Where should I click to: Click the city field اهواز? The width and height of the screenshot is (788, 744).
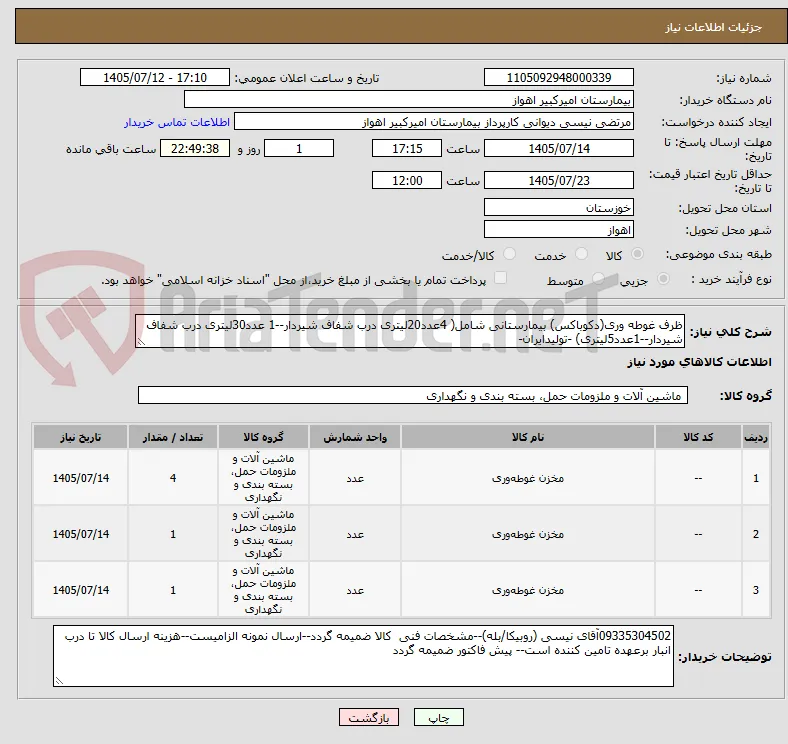tap(558, 230)
